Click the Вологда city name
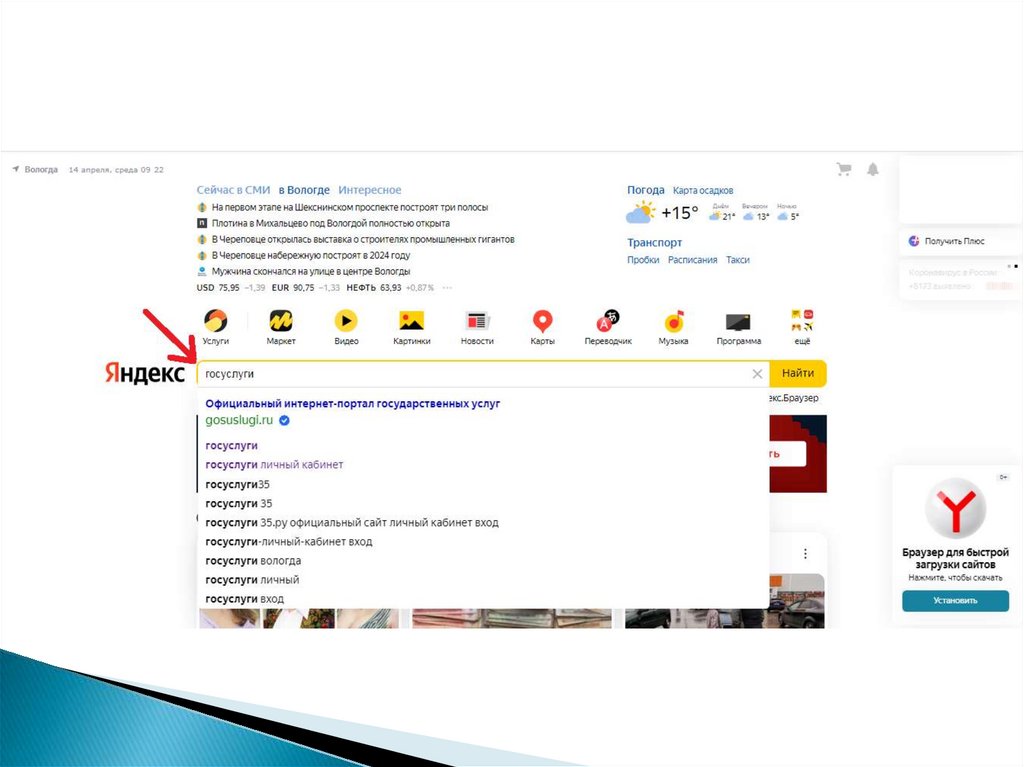This screenshot has height=767, width=1024. [x=41, y=169]
